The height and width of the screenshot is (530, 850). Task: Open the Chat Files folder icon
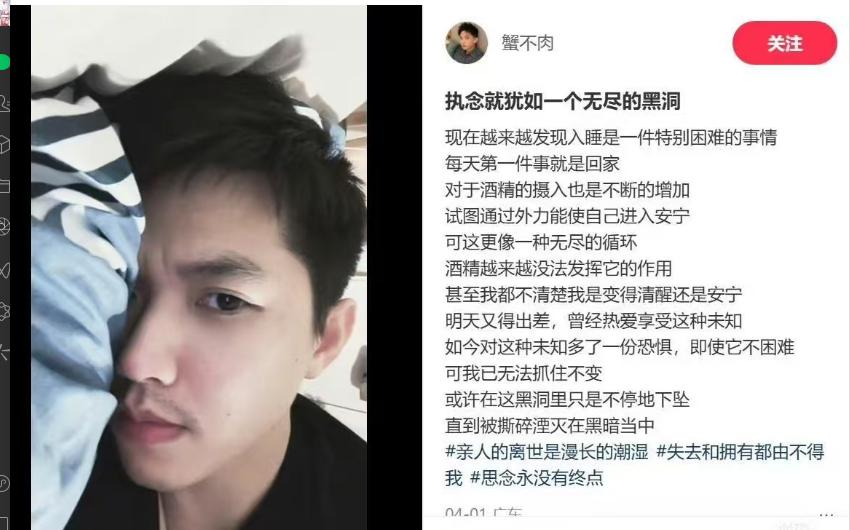(4, 186)
